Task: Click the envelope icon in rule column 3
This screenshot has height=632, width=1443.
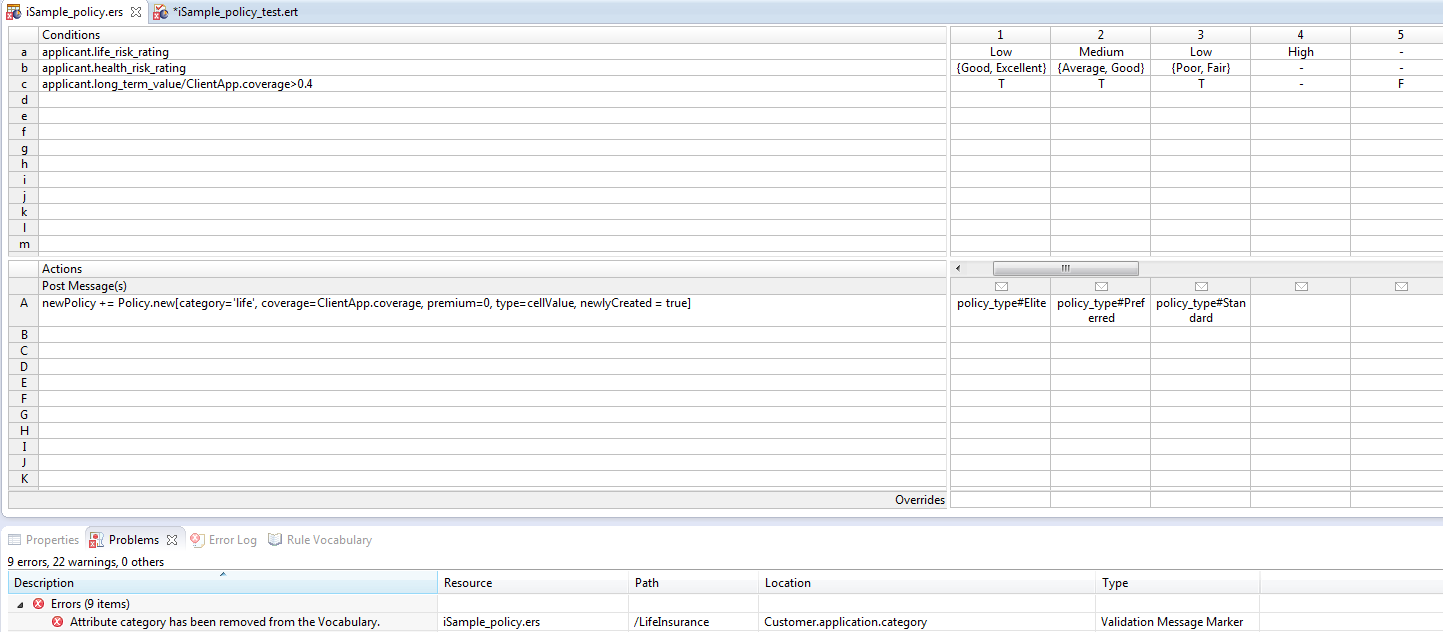Action: (1201, 286)
